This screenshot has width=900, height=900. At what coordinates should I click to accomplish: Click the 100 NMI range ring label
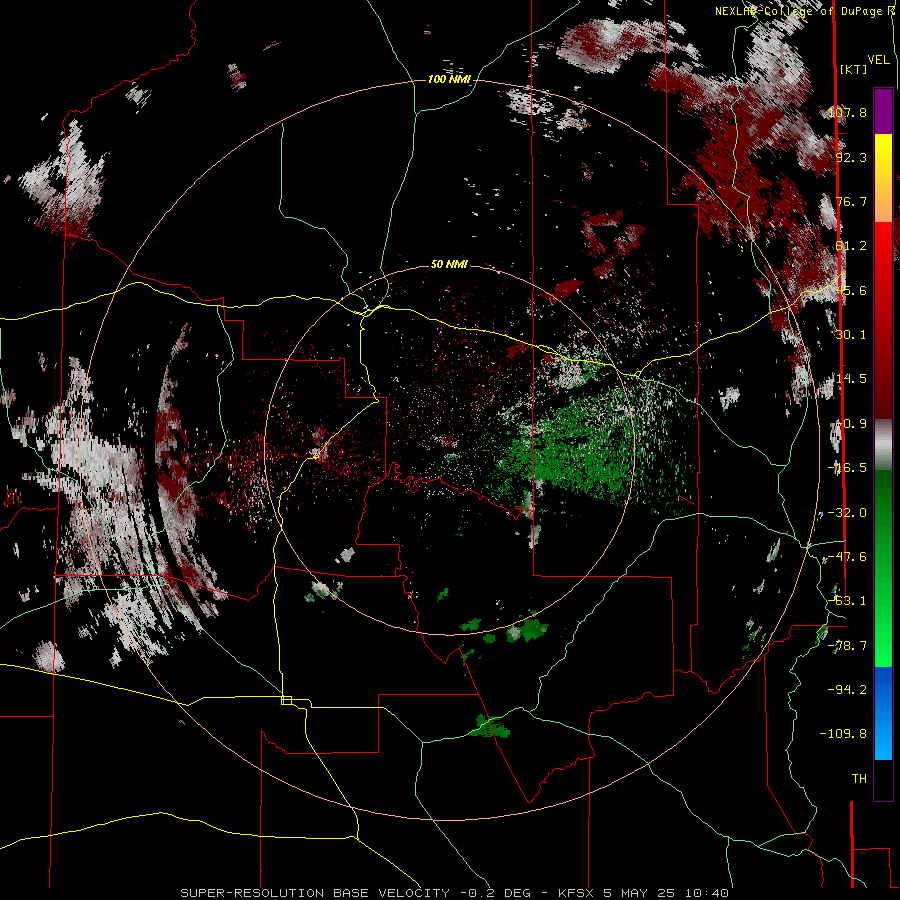pyautogui.click(x=449, y=79)
